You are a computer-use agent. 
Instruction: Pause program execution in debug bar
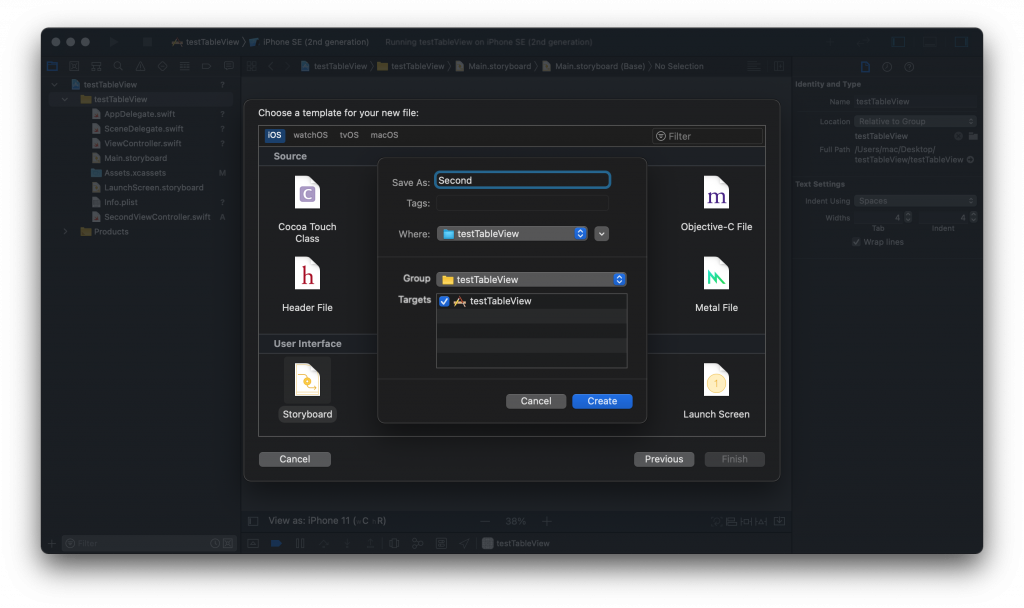coord(300,543)
